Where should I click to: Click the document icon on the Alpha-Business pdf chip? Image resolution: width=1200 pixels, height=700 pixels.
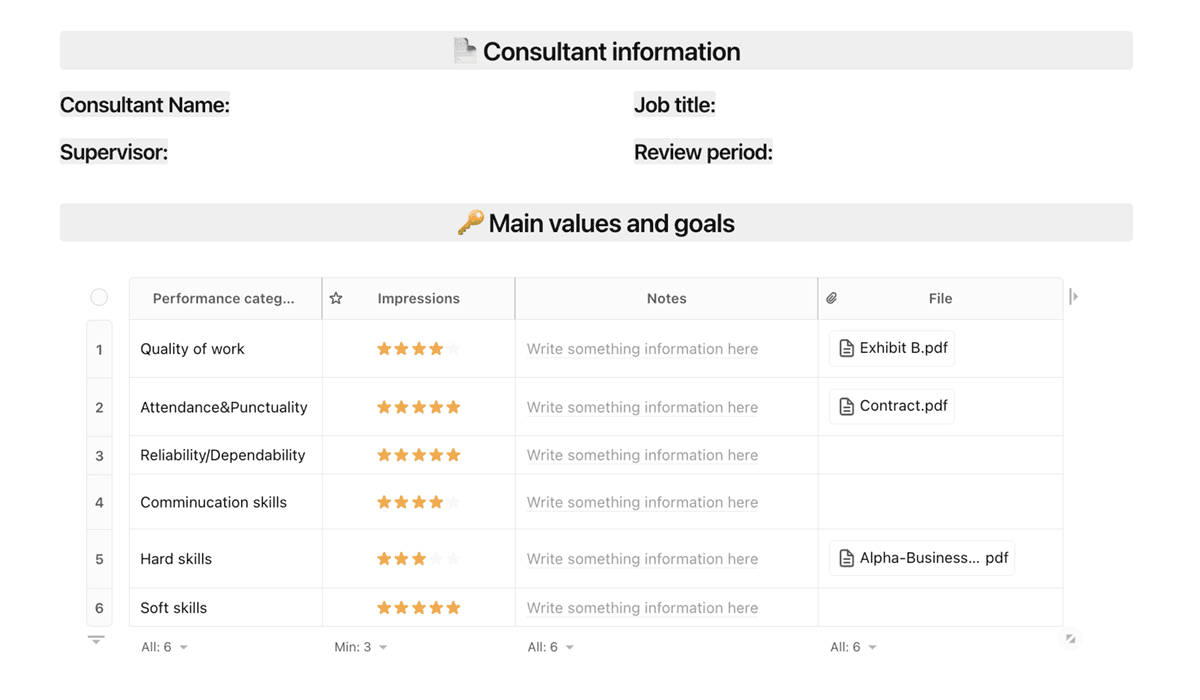[846, 558]
